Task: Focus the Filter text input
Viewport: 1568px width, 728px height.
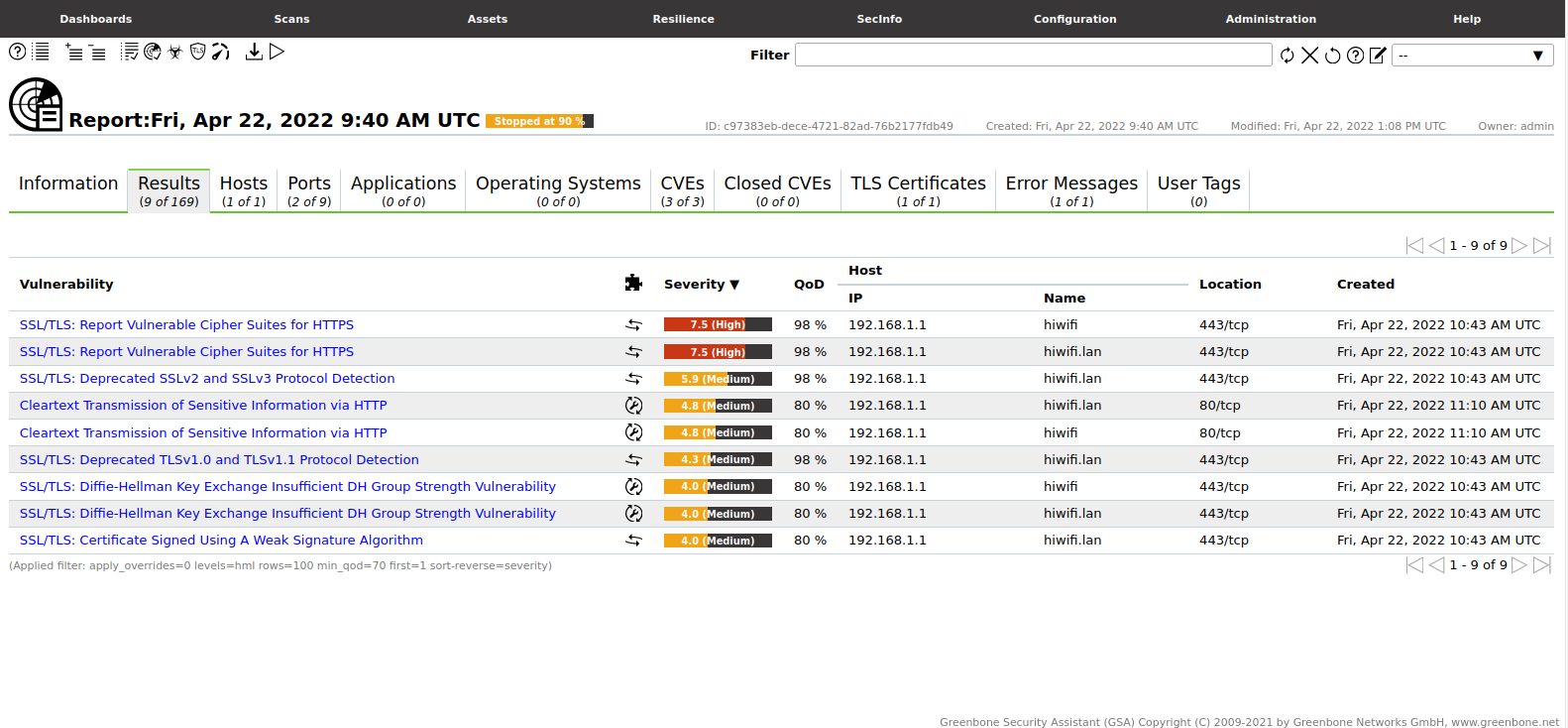Action: pyautogui.click(x=1034, y=55)
